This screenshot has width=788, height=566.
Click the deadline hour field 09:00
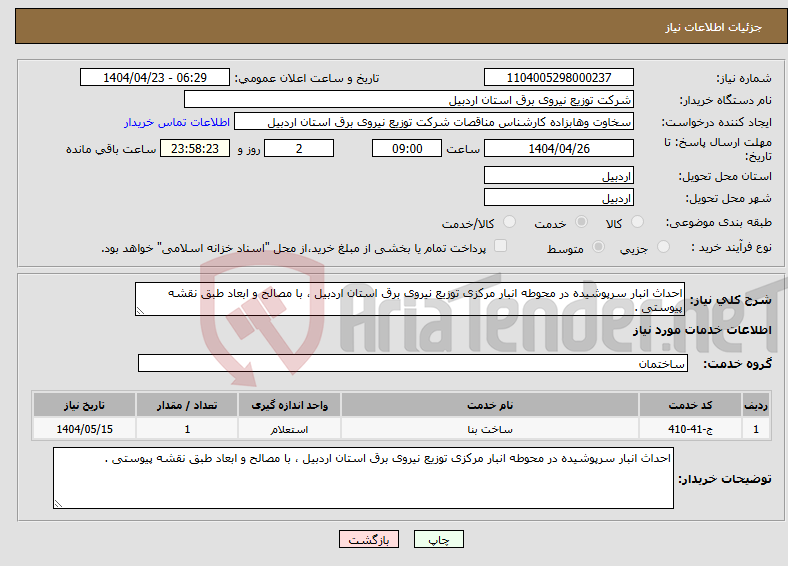point(407,148)
